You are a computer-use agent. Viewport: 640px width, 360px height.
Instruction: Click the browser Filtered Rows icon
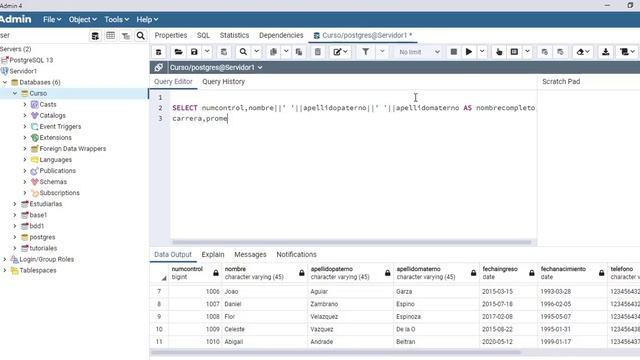tap(126, 36)
